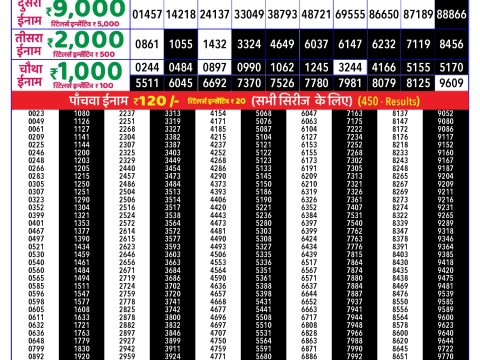This screenshot has width=480, height=360.
Task: Select the number "4166"
Action: (384, 68)
